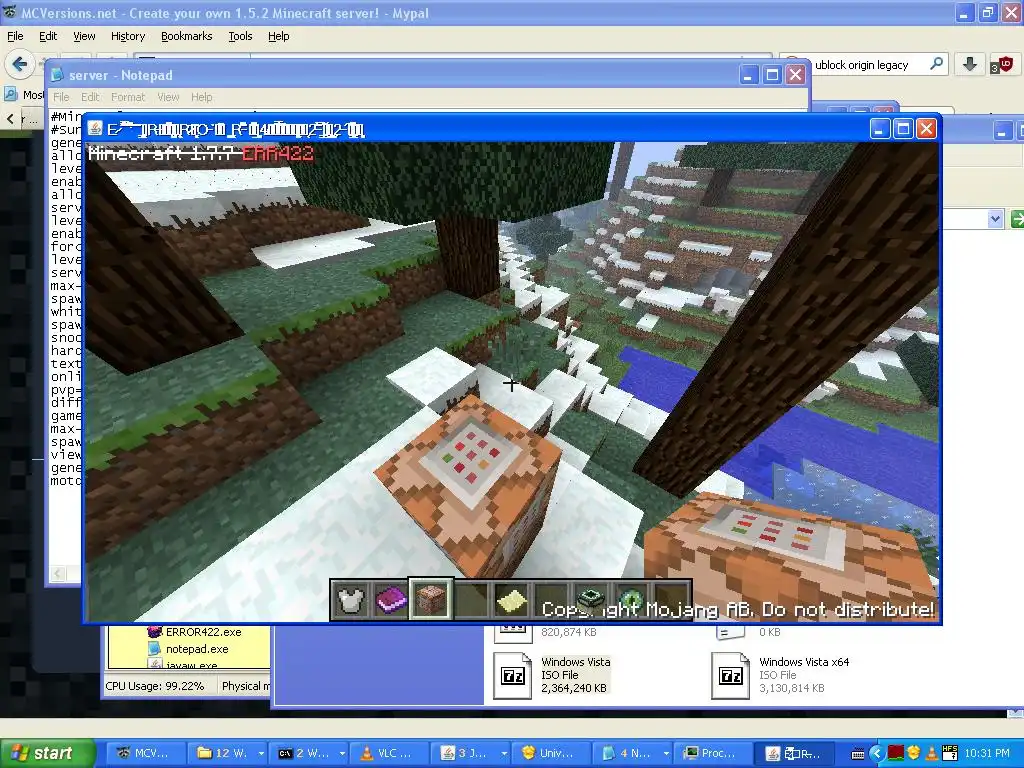
Task: Open Notepad Help menu
Action: [x=202, y=97]
